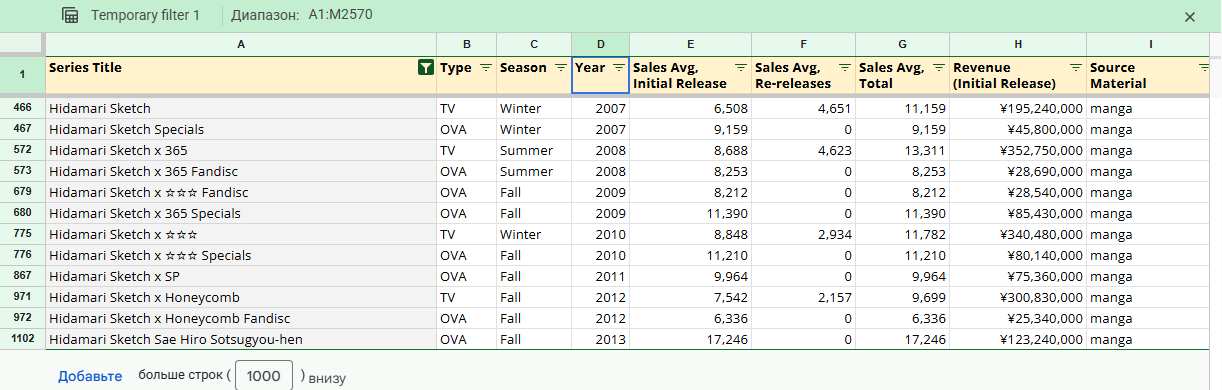Click the cell Hidamari Sketch Specials
Screen dimensions: 1222x390
click(x=241, y=129)
